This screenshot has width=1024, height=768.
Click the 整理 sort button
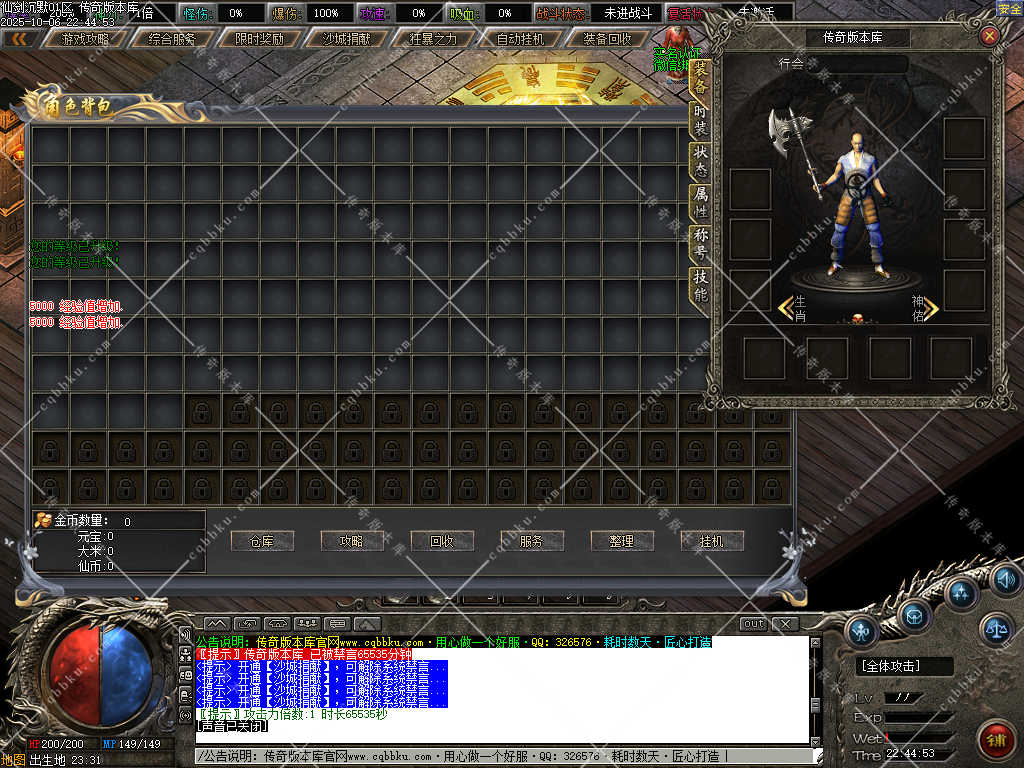coord(621,541)
